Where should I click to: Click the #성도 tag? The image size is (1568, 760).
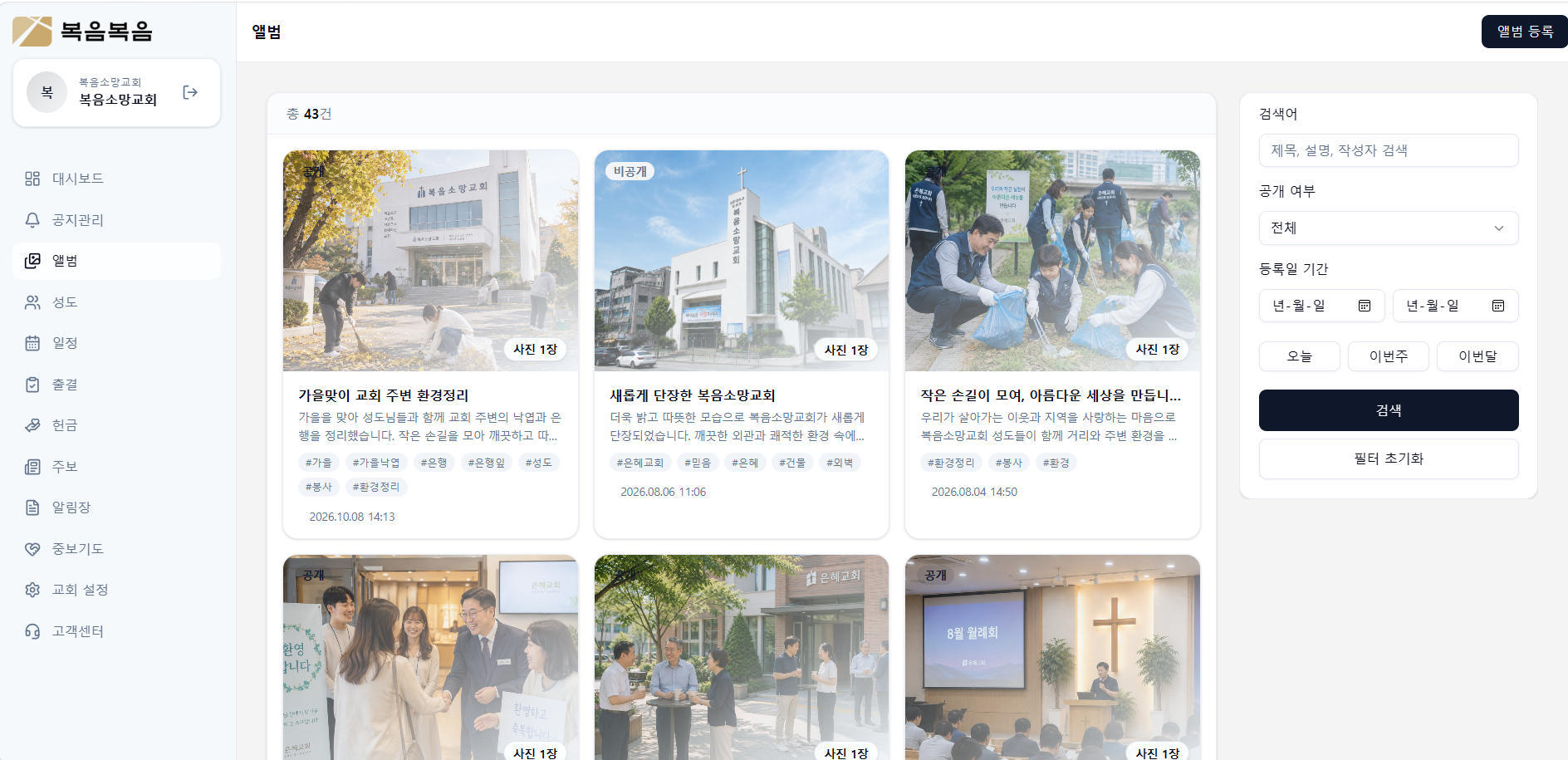tap(538, 463)
